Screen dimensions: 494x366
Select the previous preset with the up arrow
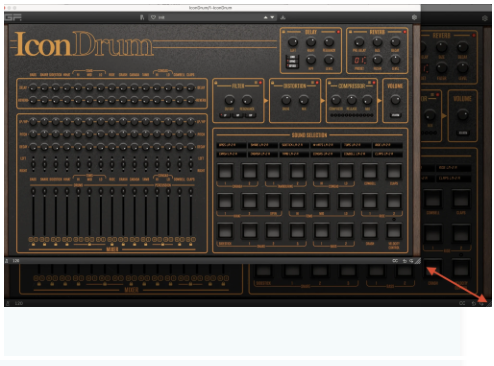266,17
